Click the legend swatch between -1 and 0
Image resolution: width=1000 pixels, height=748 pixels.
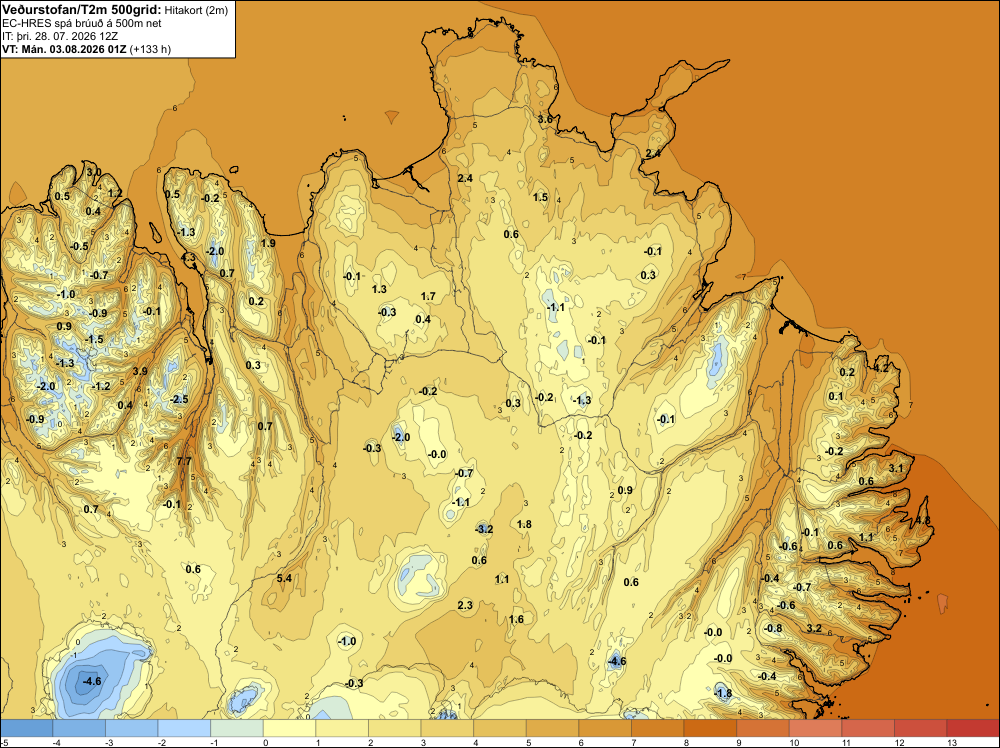pos(237,728)
